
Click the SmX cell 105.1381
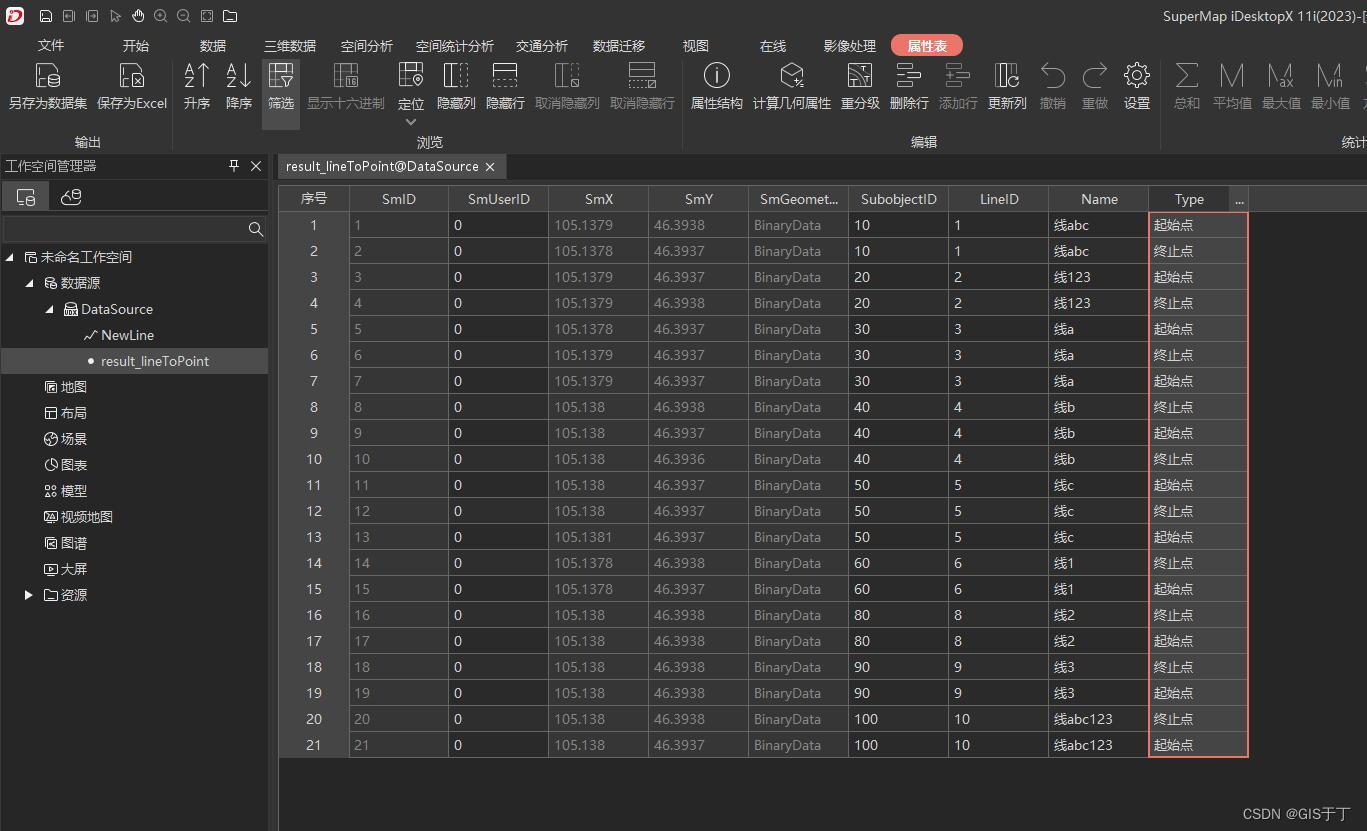coord(599,537)
